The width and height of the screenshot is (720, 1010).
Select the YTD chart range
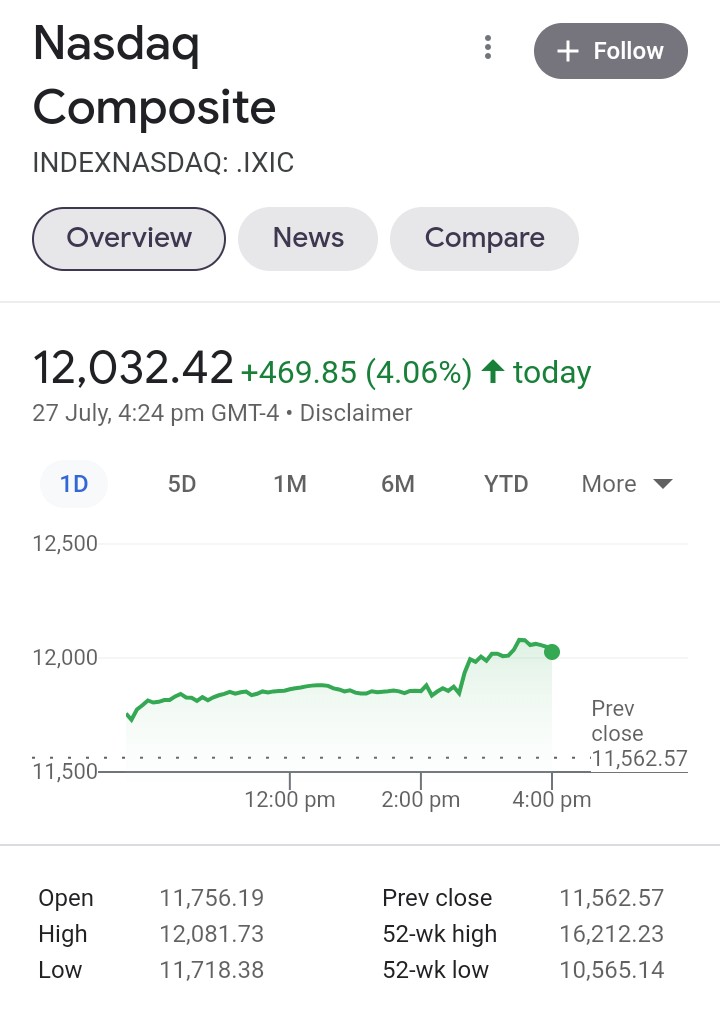coord(506,484)
